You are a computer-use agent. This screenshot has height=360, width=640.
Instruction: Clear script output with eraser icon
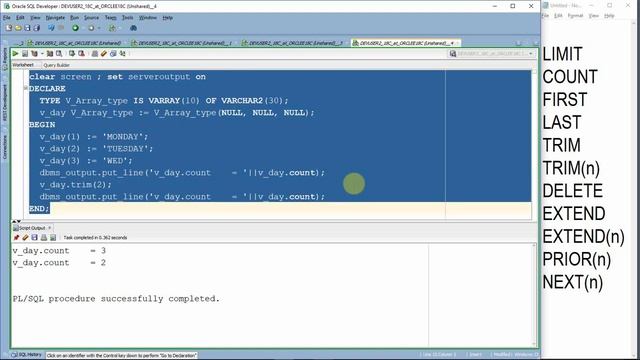click(x=25, y=238)
